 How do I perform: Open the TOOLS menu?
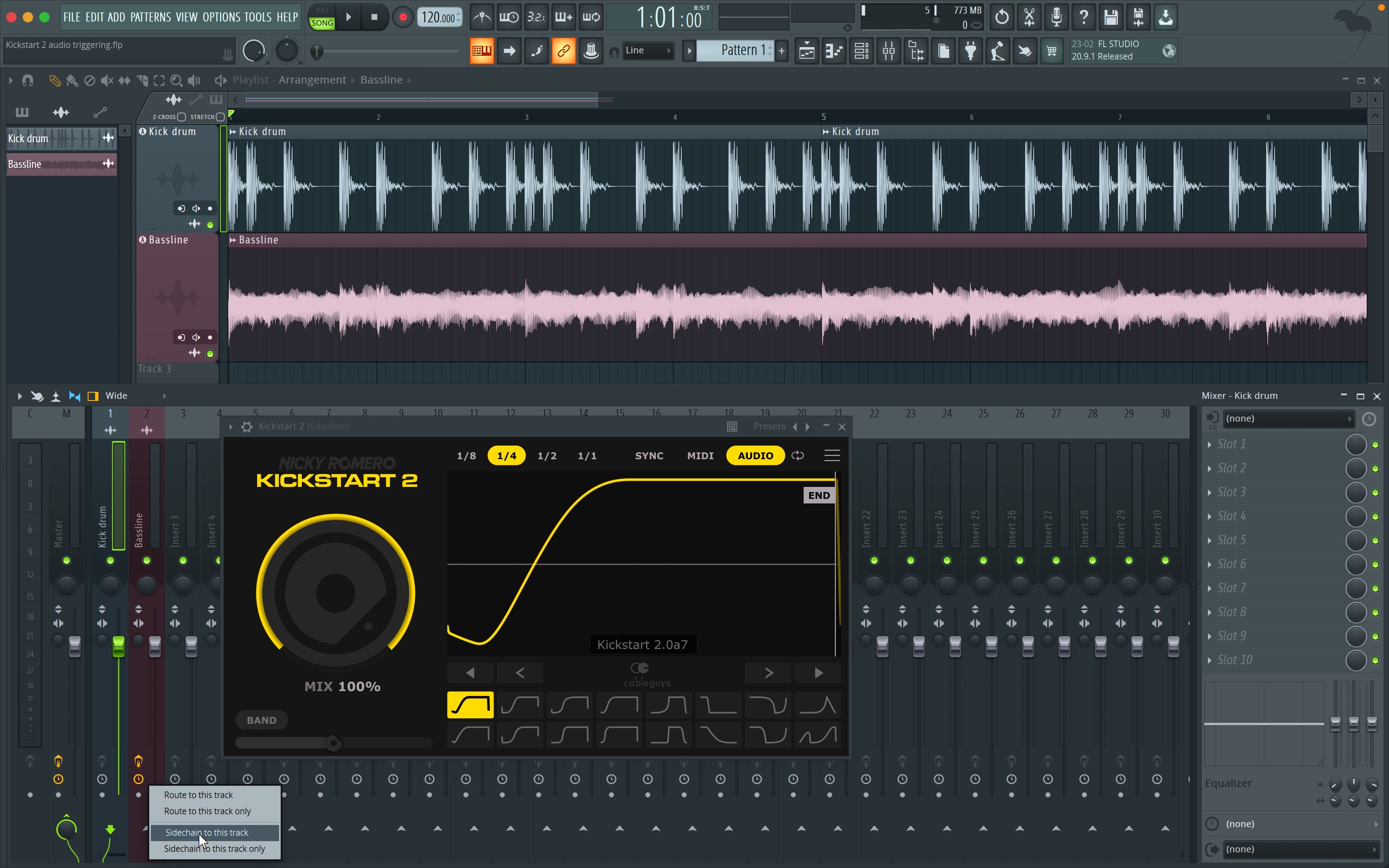click(258, 17)
